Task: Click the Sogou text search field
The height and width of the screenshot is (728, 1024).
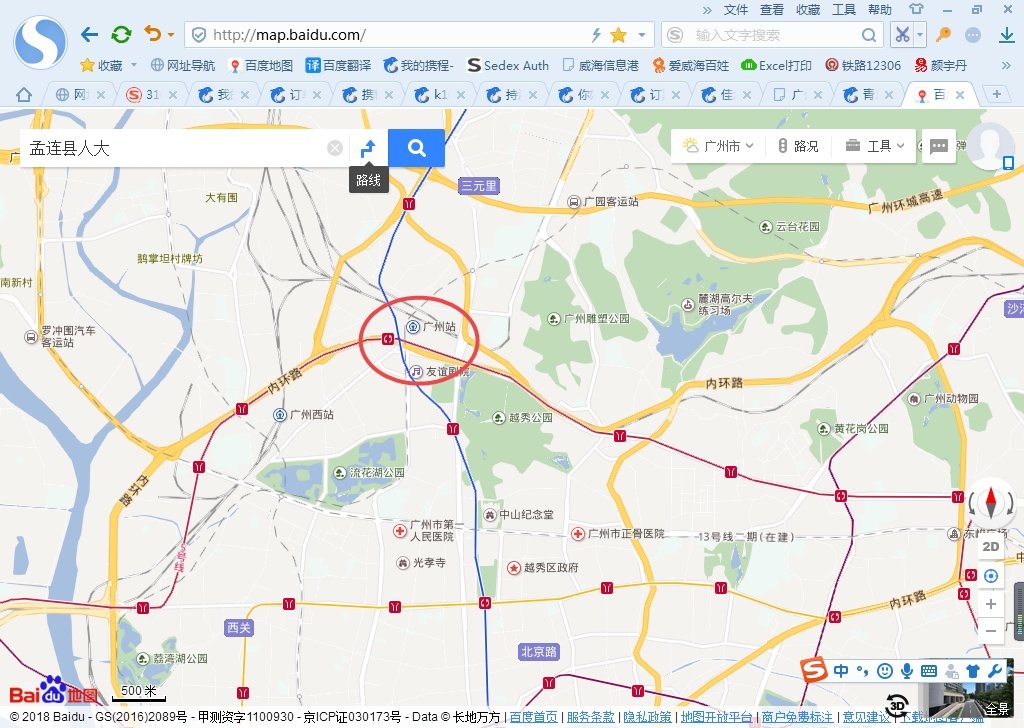Action: click(774, 35)
